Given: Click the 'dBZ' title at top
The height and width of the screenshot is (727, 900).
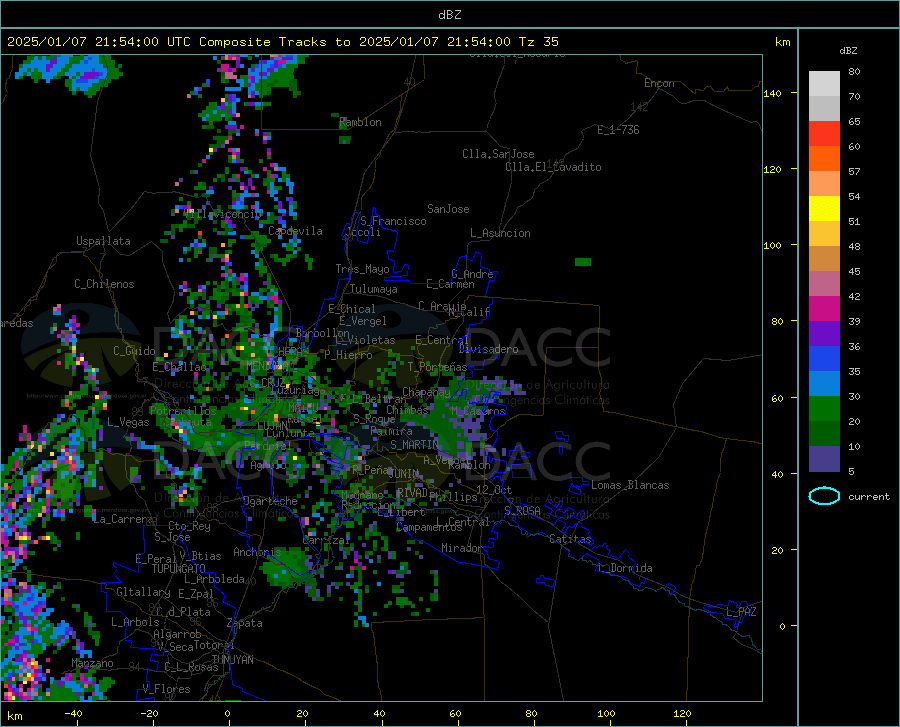Looking at the screenshot, I should (449, 15).
